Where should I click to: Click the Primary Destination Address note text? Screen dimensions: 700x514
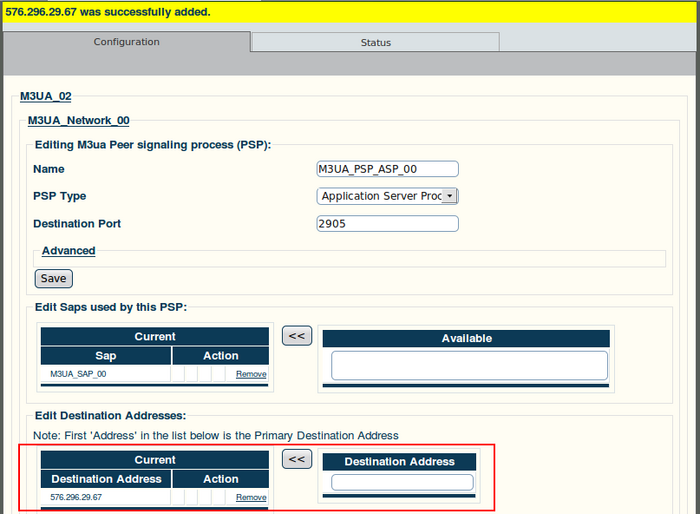pos(216,436)
